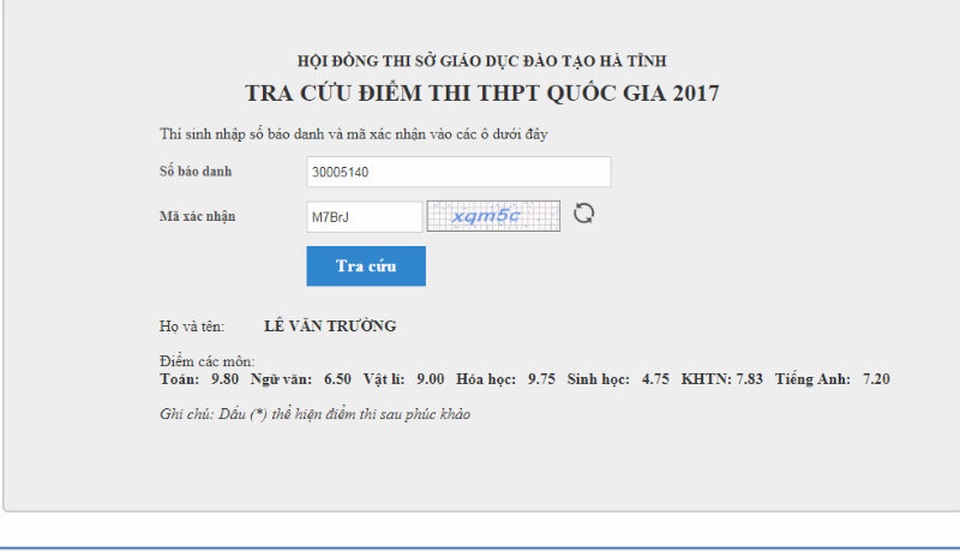Viewport: 960px width, 551px height.
Task: Click the refresh captcha icon
Action: point(584,214)
